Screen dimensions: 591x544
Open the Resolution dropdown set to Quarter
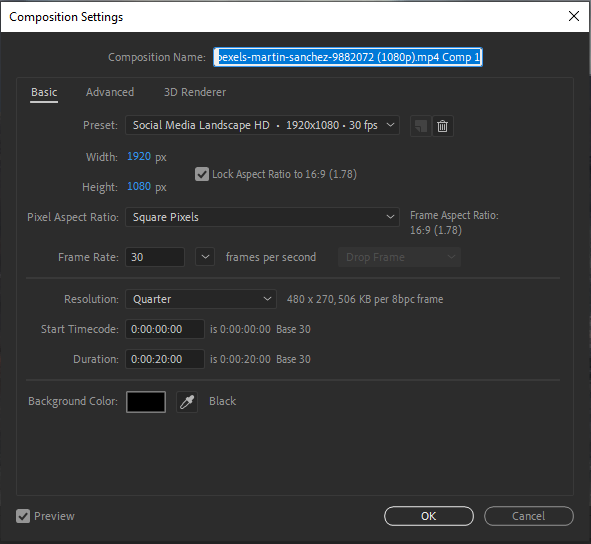[x=201, y=299]
